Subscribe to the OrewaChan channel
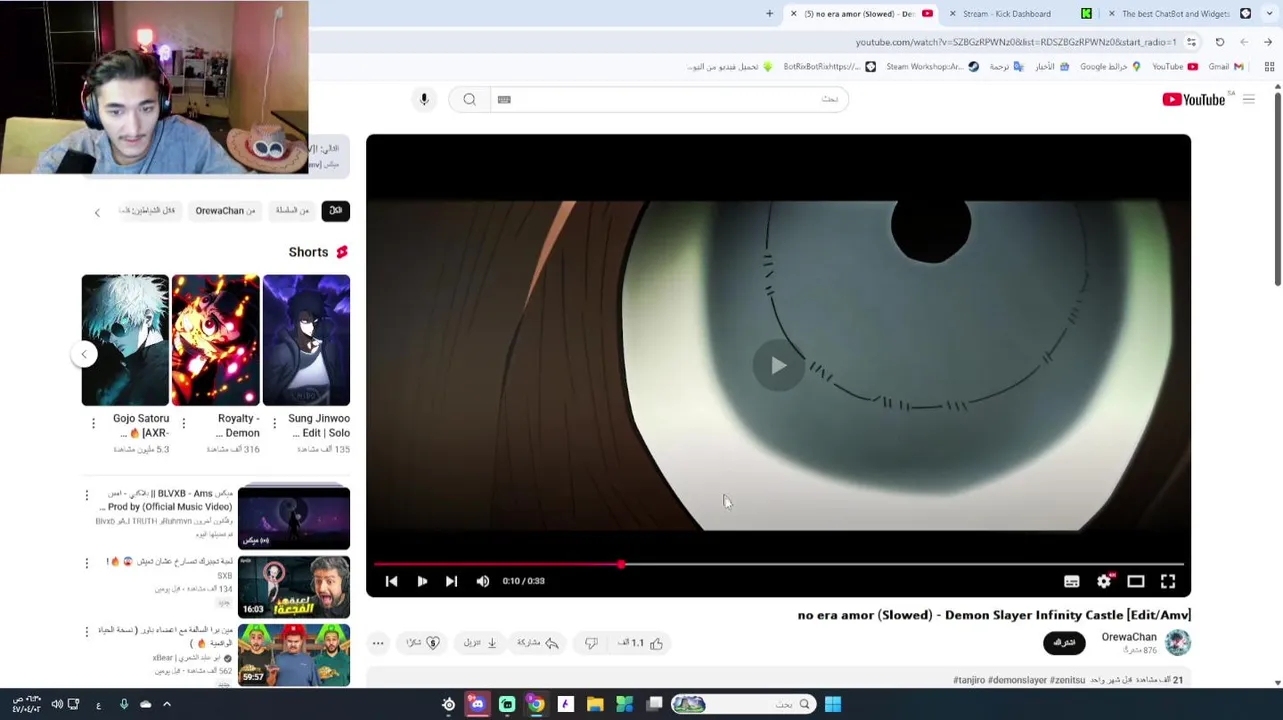 pos(1064,643)
